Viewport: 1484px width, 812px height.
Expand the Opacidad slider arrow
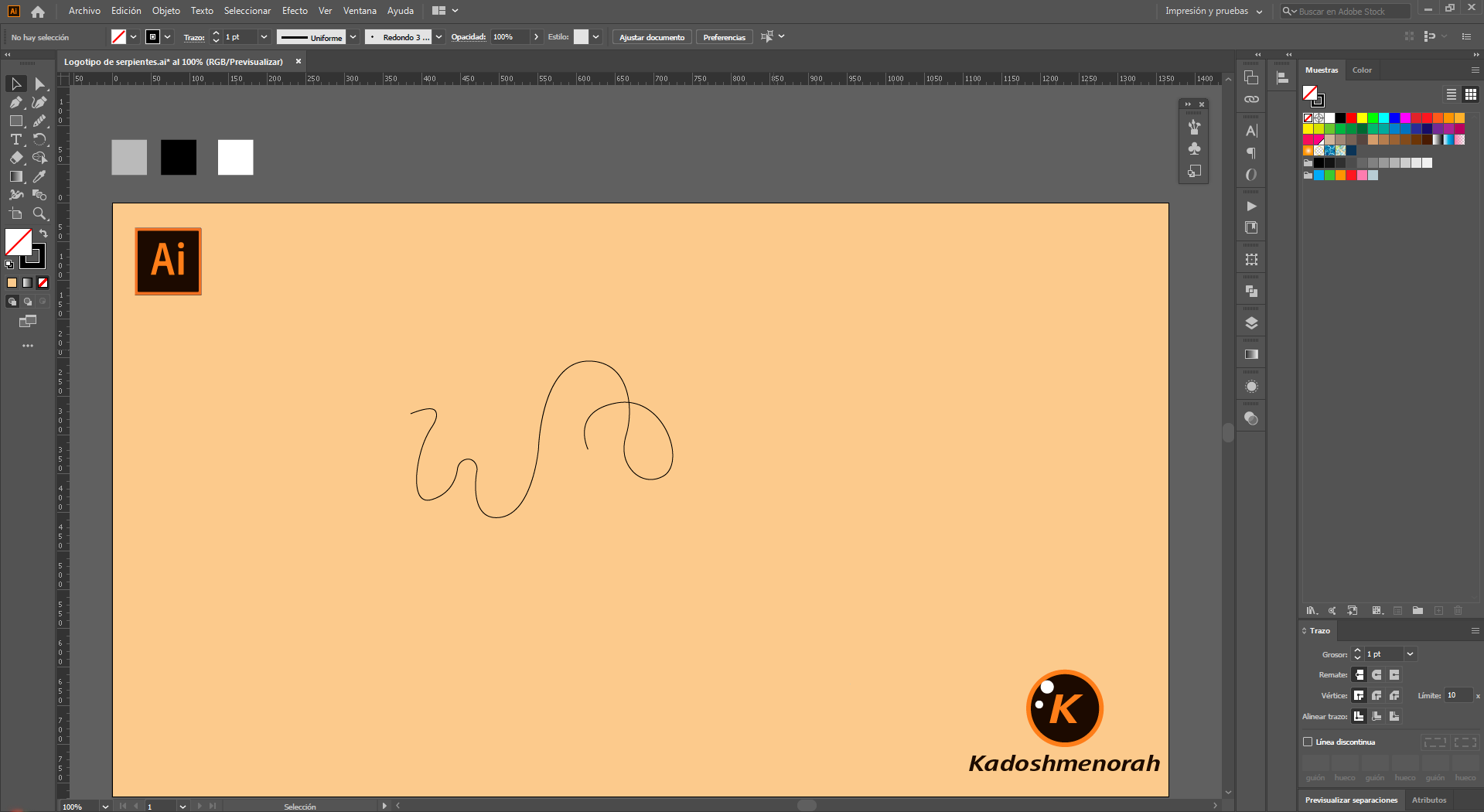point(536,37)
